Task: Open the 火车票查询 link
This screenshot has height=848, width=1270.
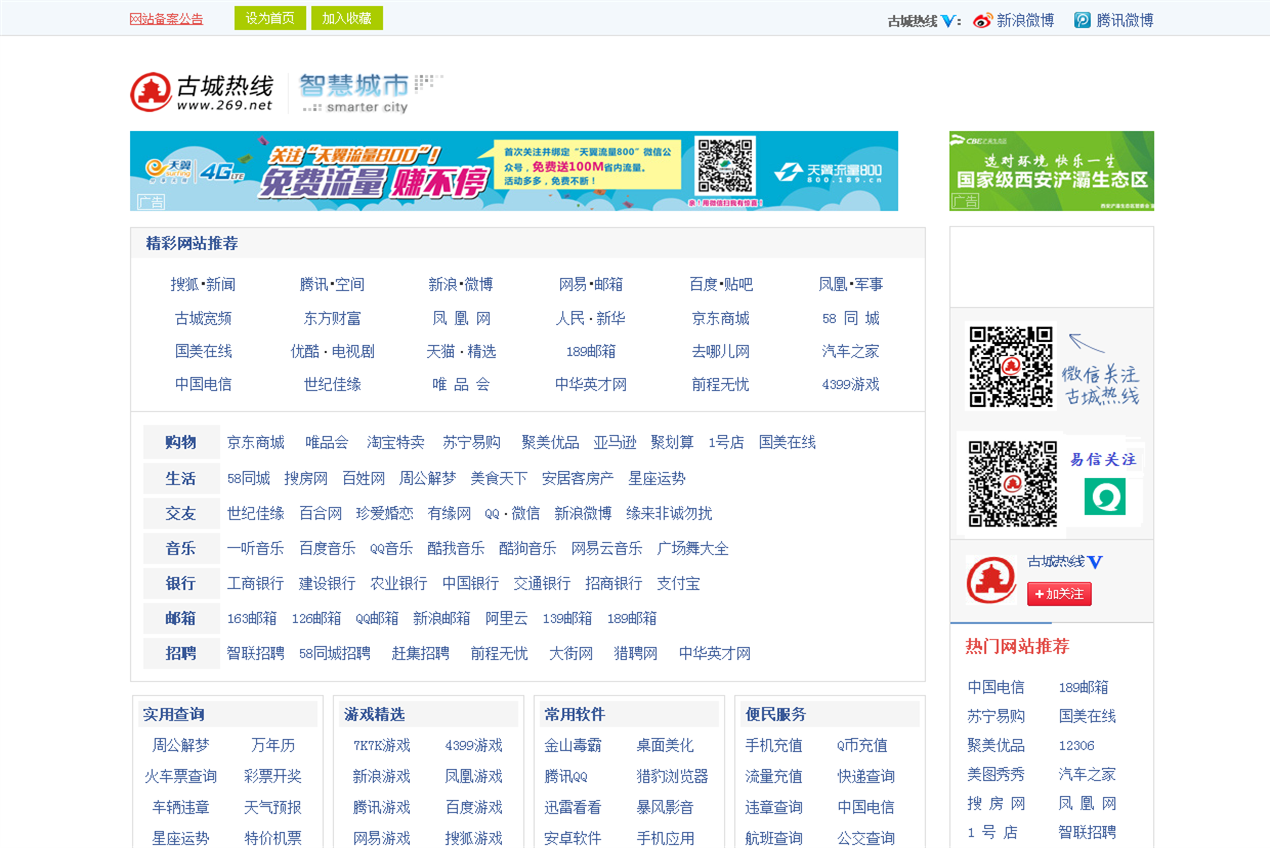Action: pos(181,777)
